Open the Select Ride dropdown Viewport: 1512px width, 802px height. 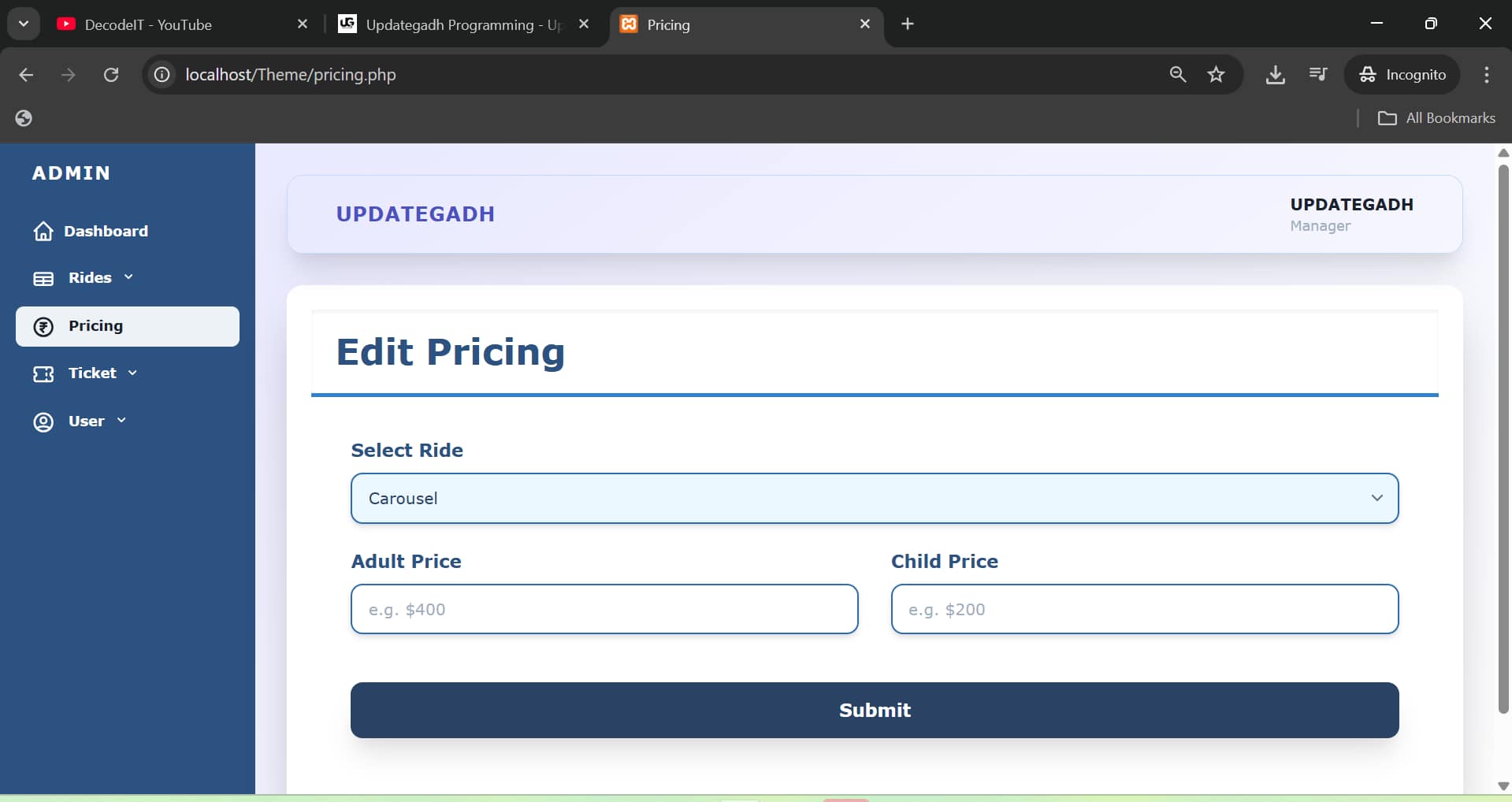[x=874, y=498]
